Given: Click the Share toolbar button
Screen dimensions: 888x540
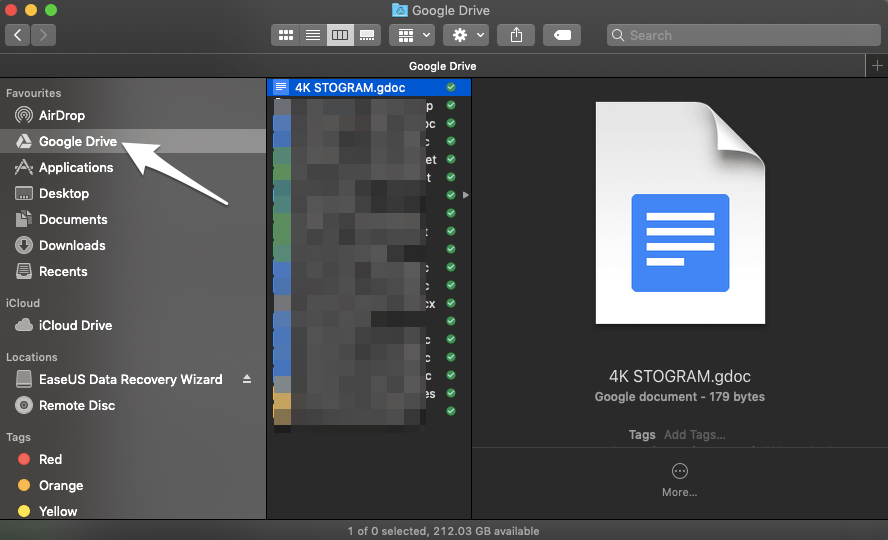Looking at the screenshot, I should coord(516,35).
